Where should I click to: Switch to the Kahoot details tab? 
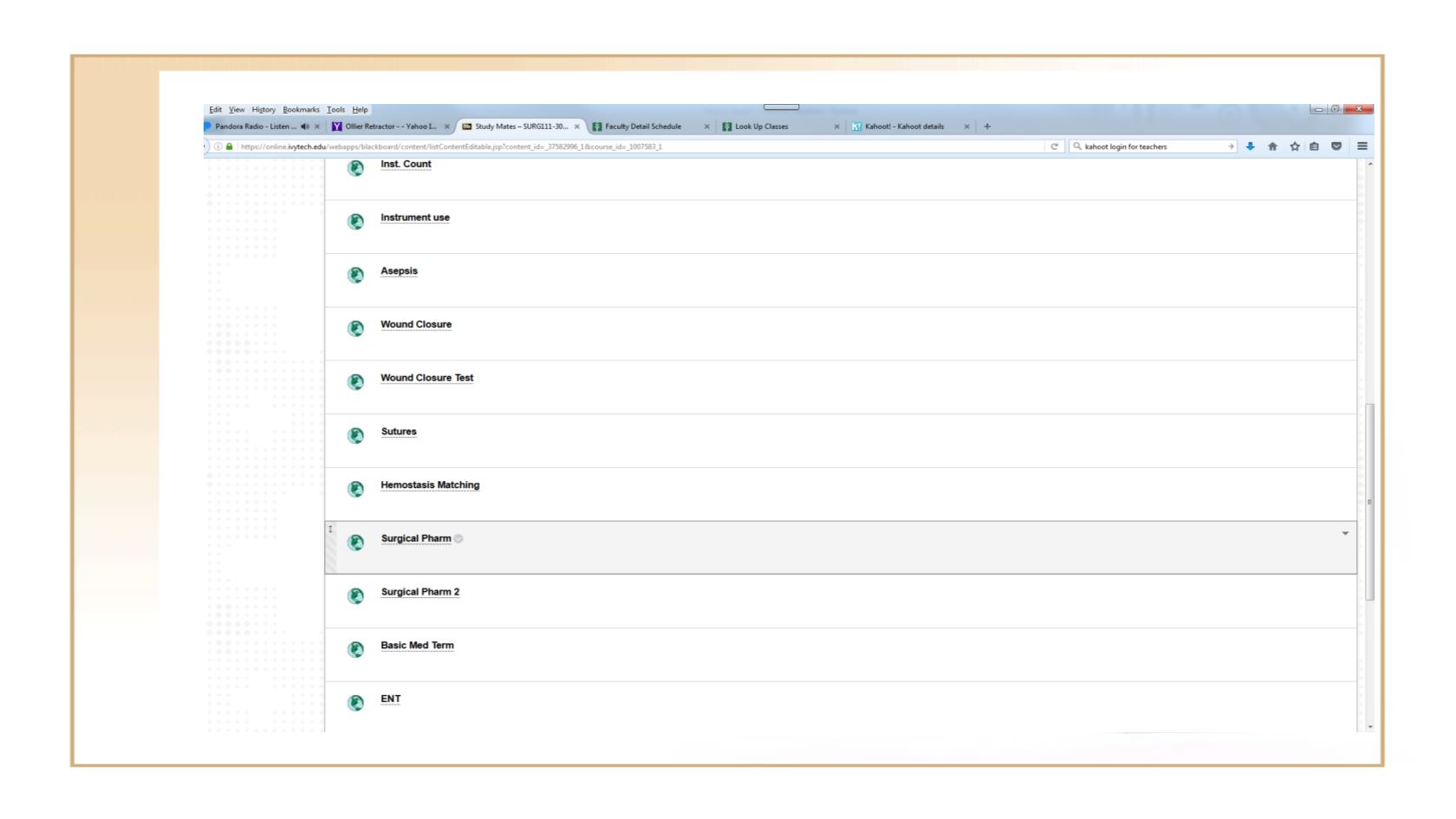[904, 127]
